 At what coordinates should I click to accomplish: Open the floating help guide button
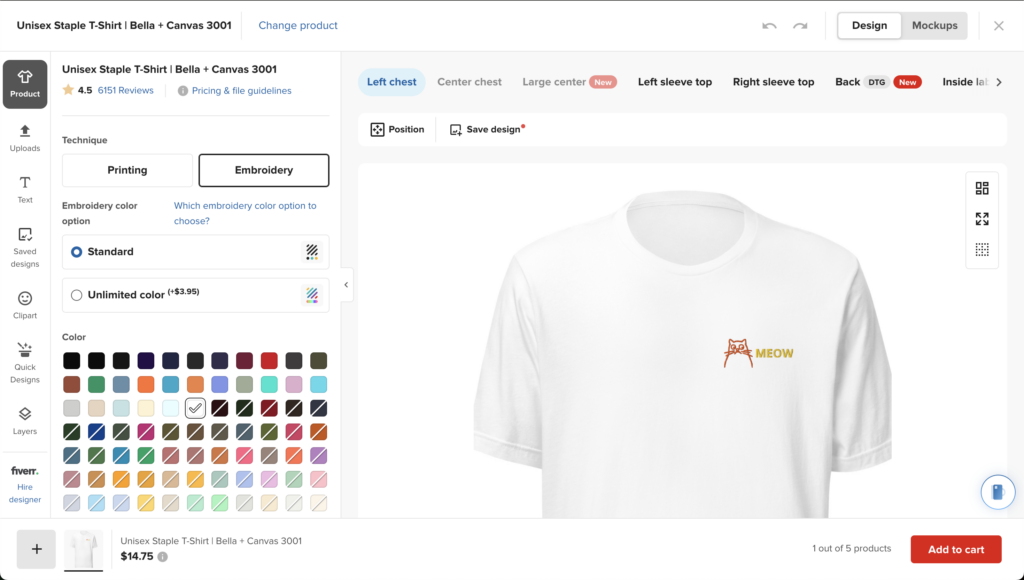pyautogui.click(x=998, y=491)
